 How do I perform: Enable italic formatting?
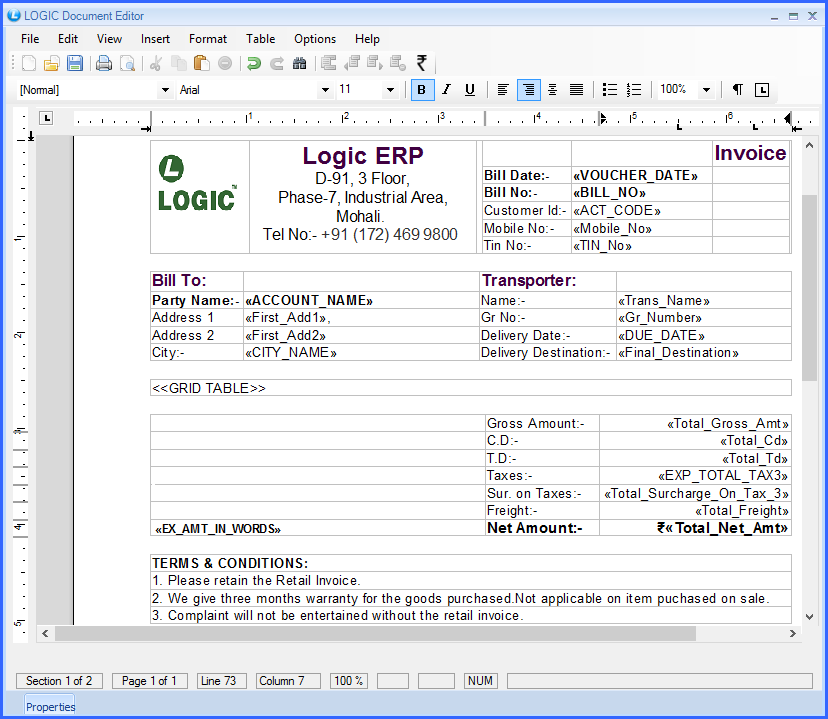pyautogui.click(x=446, y=89)
